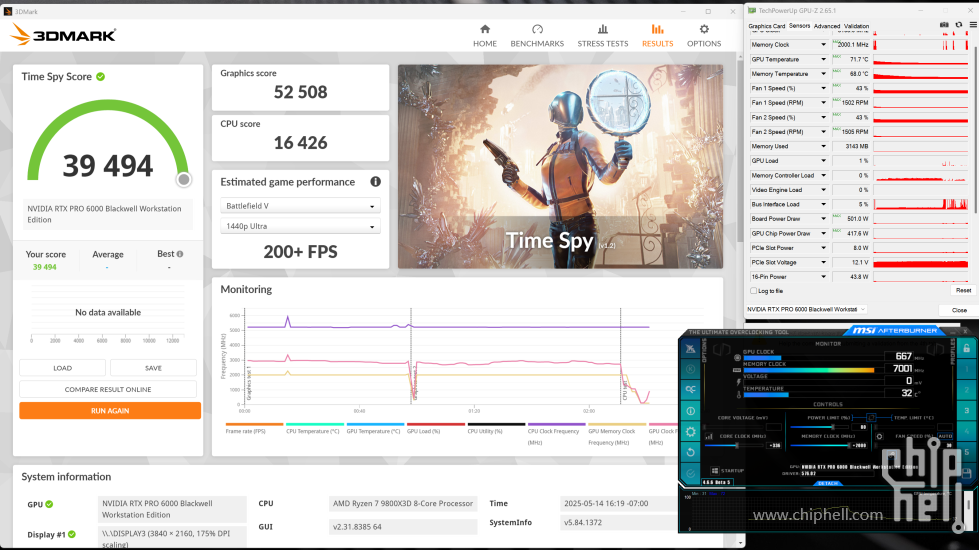Click the Best score info icon
The height and width of the screenshot is (550, 979).
(180, 254)
